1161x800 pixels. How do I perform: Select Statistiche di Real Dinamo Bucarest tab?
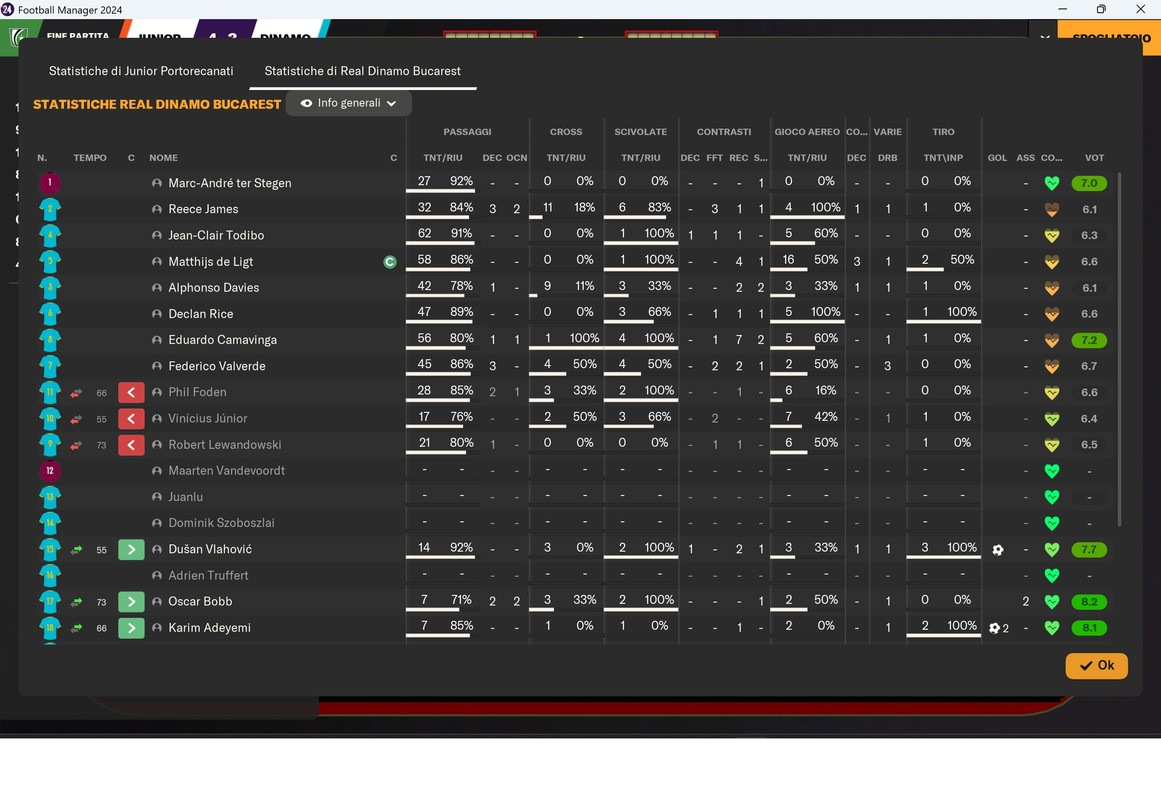pos(362,71)
